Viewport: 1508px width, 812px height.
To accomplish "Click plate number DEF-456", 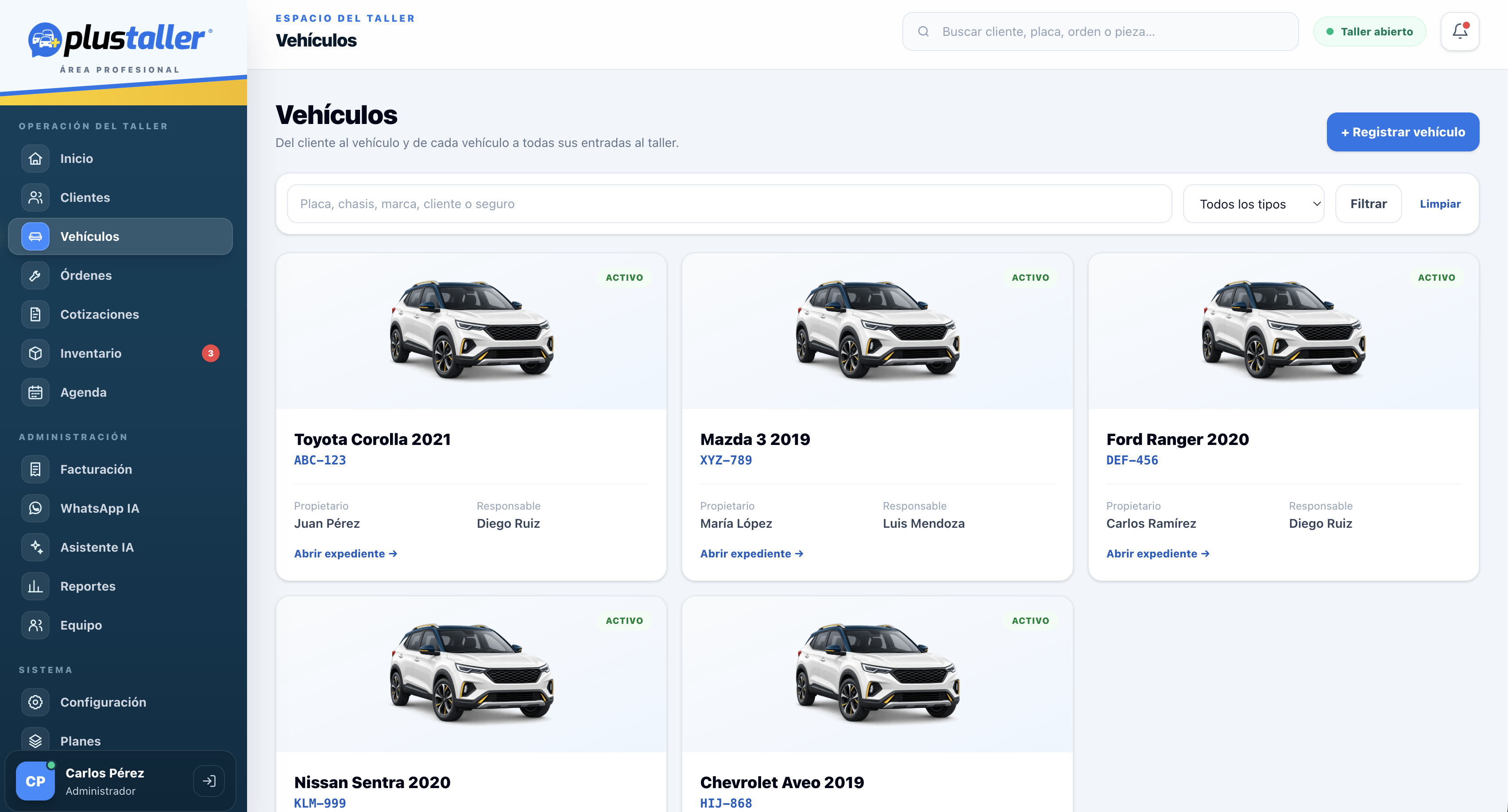I will coord(1132,460).
